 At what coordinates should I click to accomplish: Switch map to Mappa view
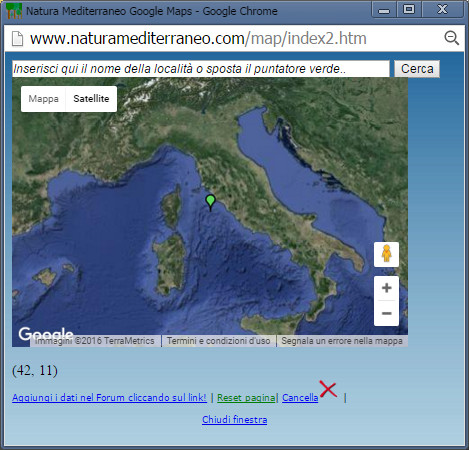(x=43, y=99)
